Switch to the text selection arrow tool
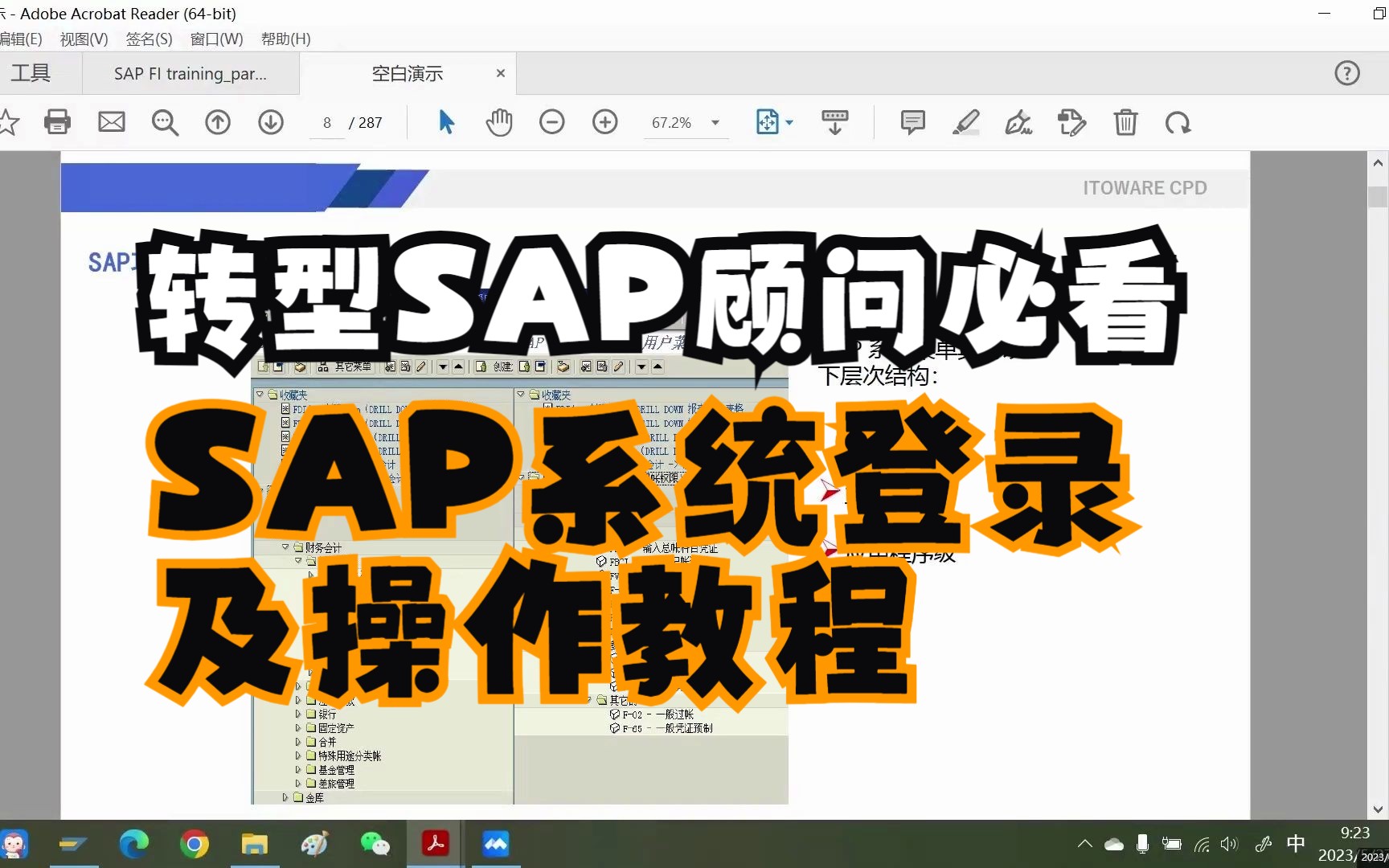The width and height of the screenshot is (1389, 868). coord(447,122)
